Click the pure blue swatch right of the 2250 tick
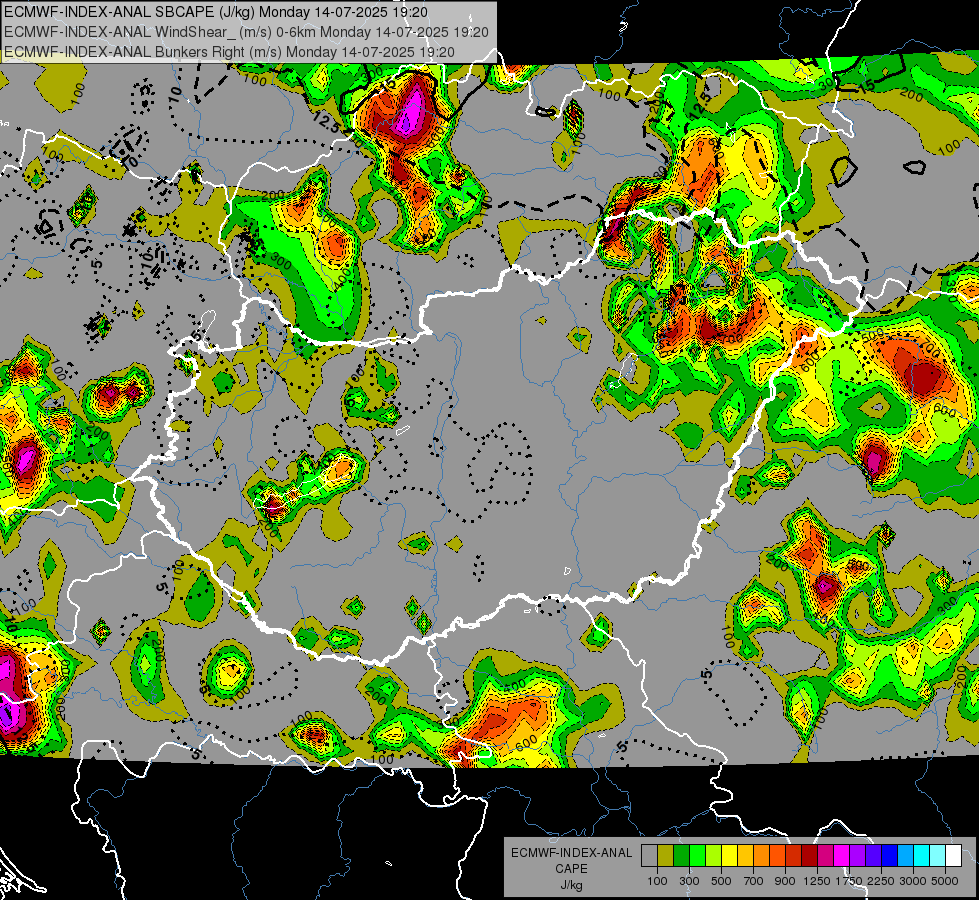Screen dimensions: 979x900 890,856
